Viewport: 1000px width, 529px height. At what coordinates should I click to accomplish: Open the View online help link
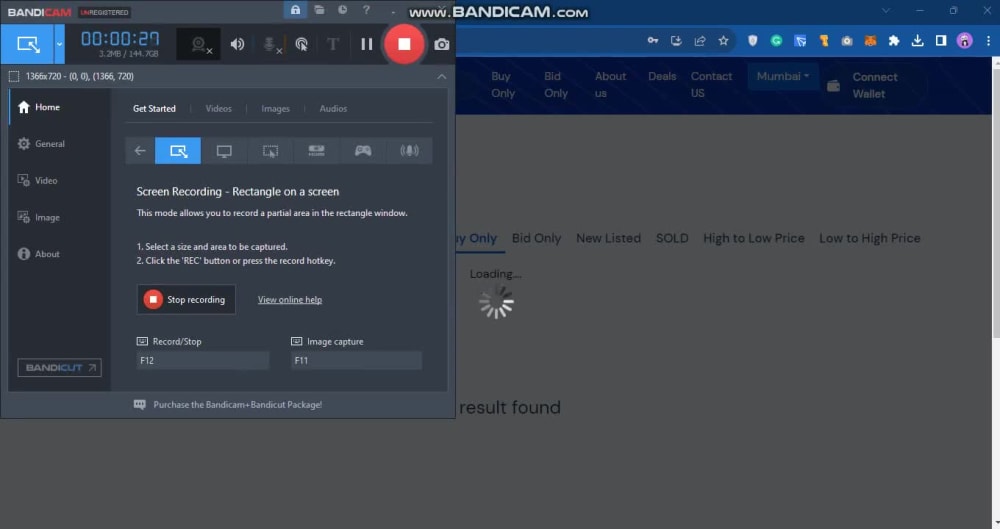click(x=290, y=299)
